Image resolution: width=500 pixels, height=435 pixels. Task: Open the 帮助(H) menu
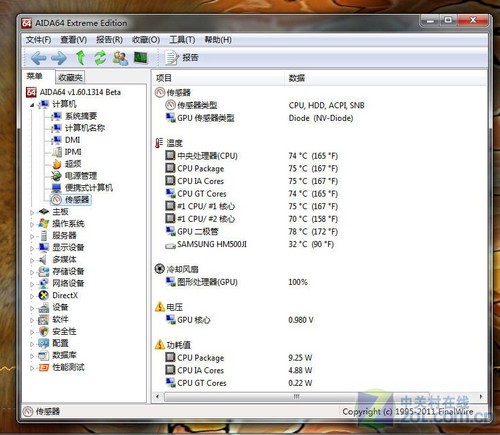218,40
